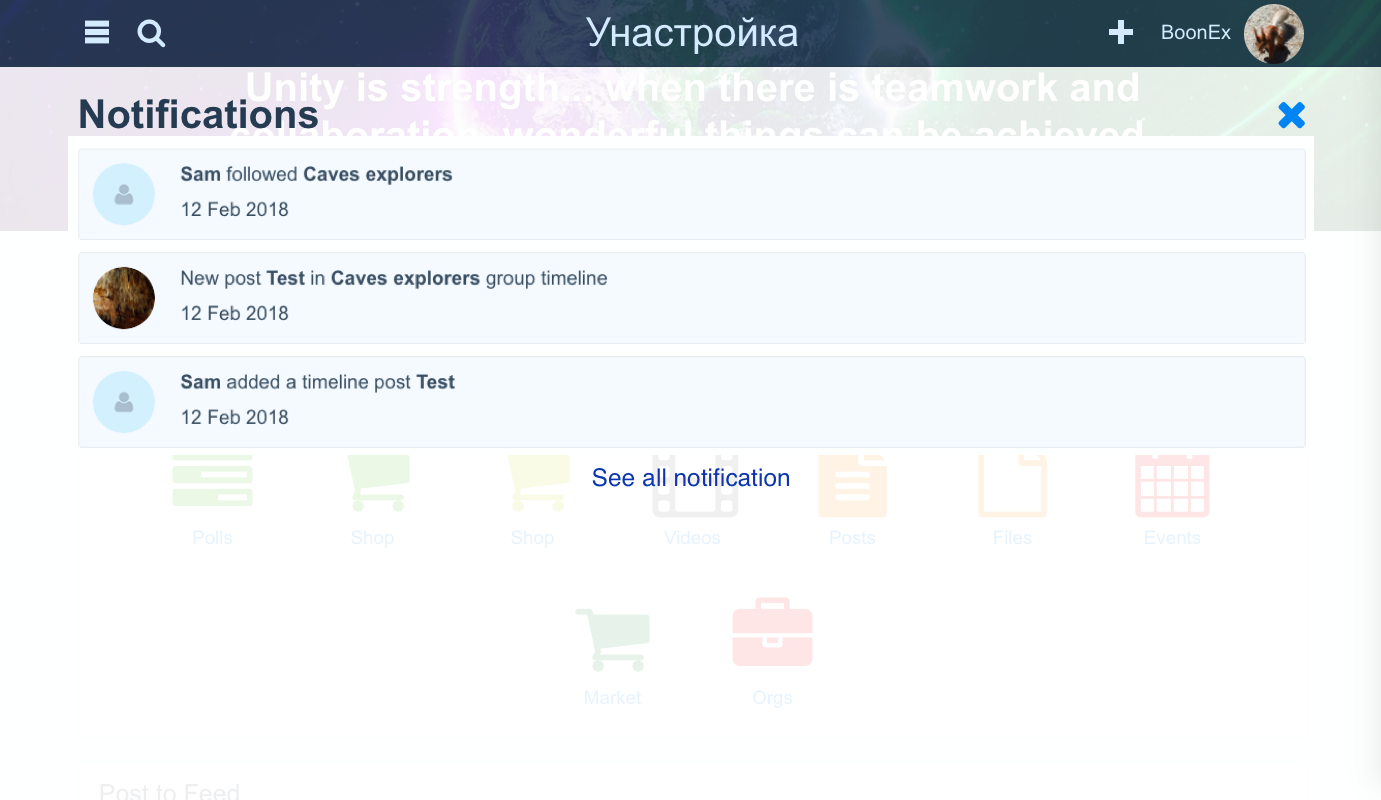Open the add content plus icon
Viewport: 1381px width, 800px height.
click(x=1120, y=31)
